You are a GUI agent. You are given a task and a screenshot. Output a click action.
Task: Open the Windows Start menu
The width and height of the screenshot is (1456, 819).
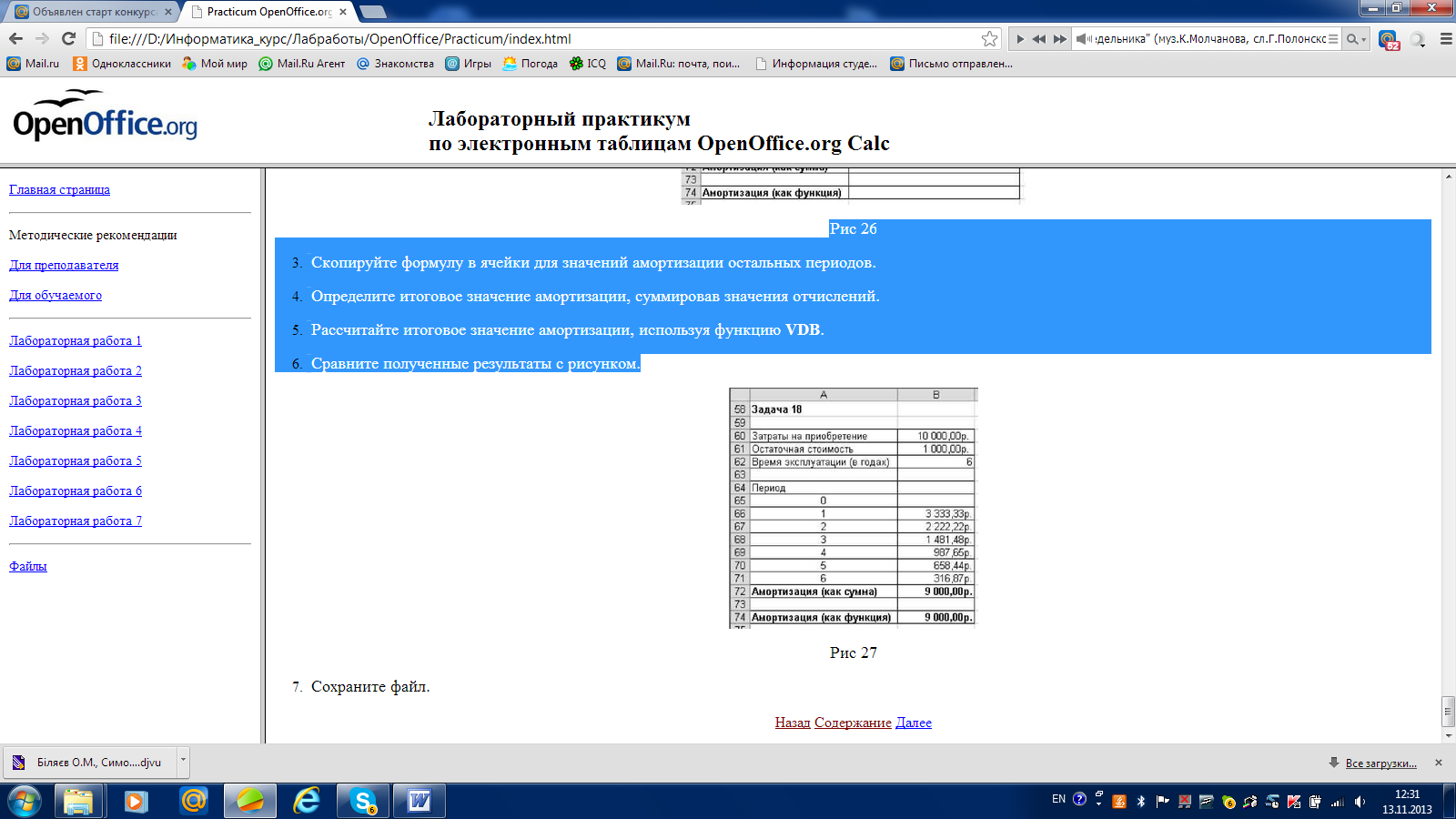(x=25, y=801)
